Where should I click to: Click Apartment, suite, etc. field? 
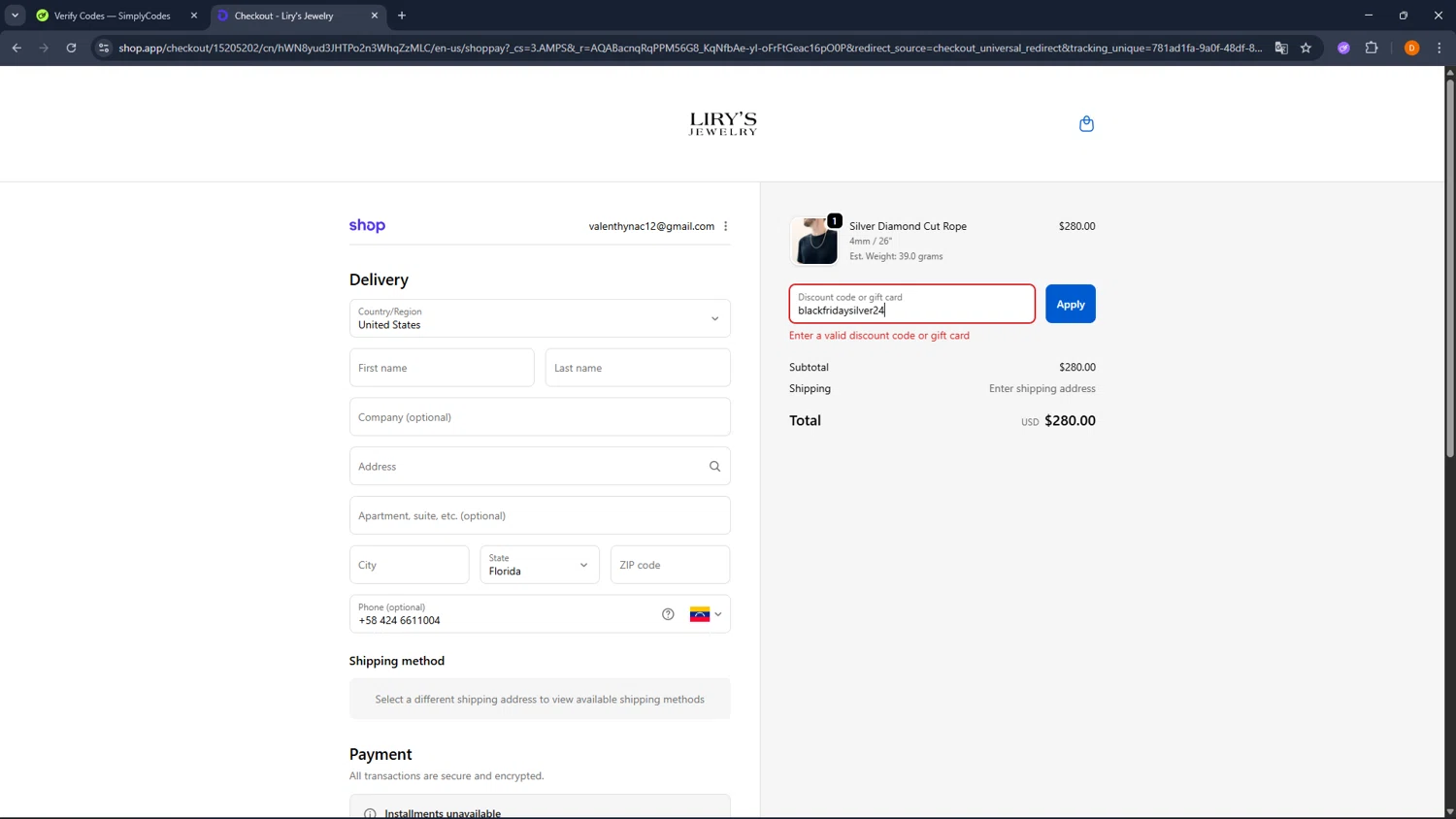(x=540, y=515)
